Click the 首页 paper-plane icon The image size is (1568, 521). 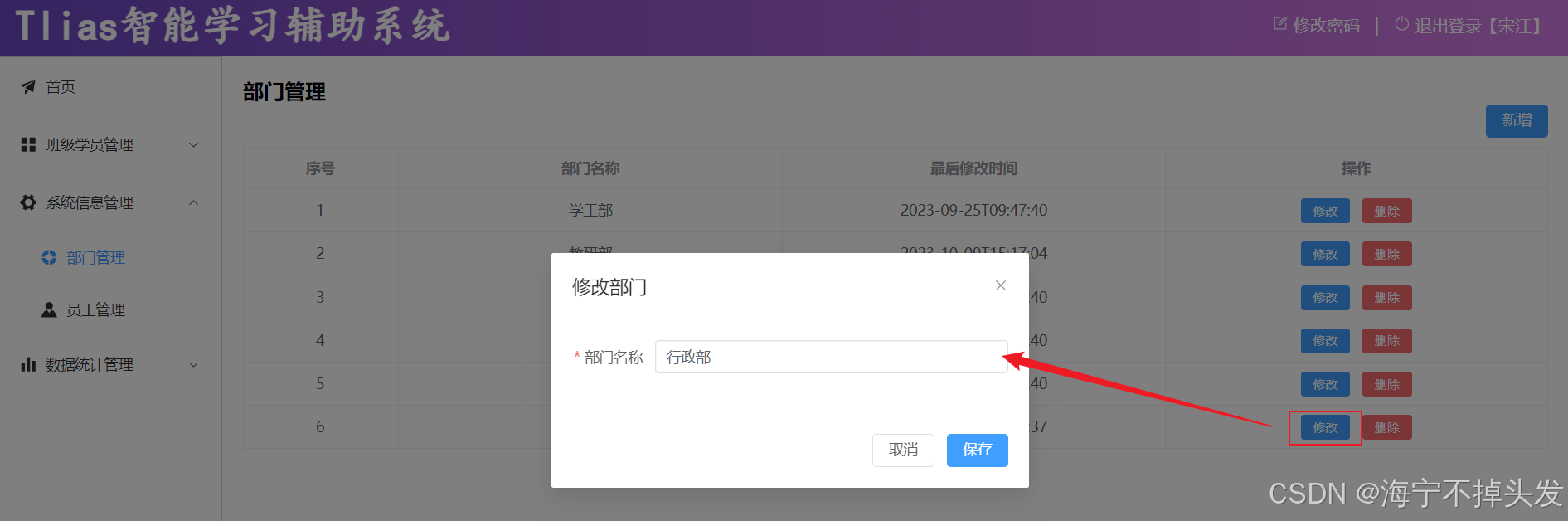(x=28, y=86)
